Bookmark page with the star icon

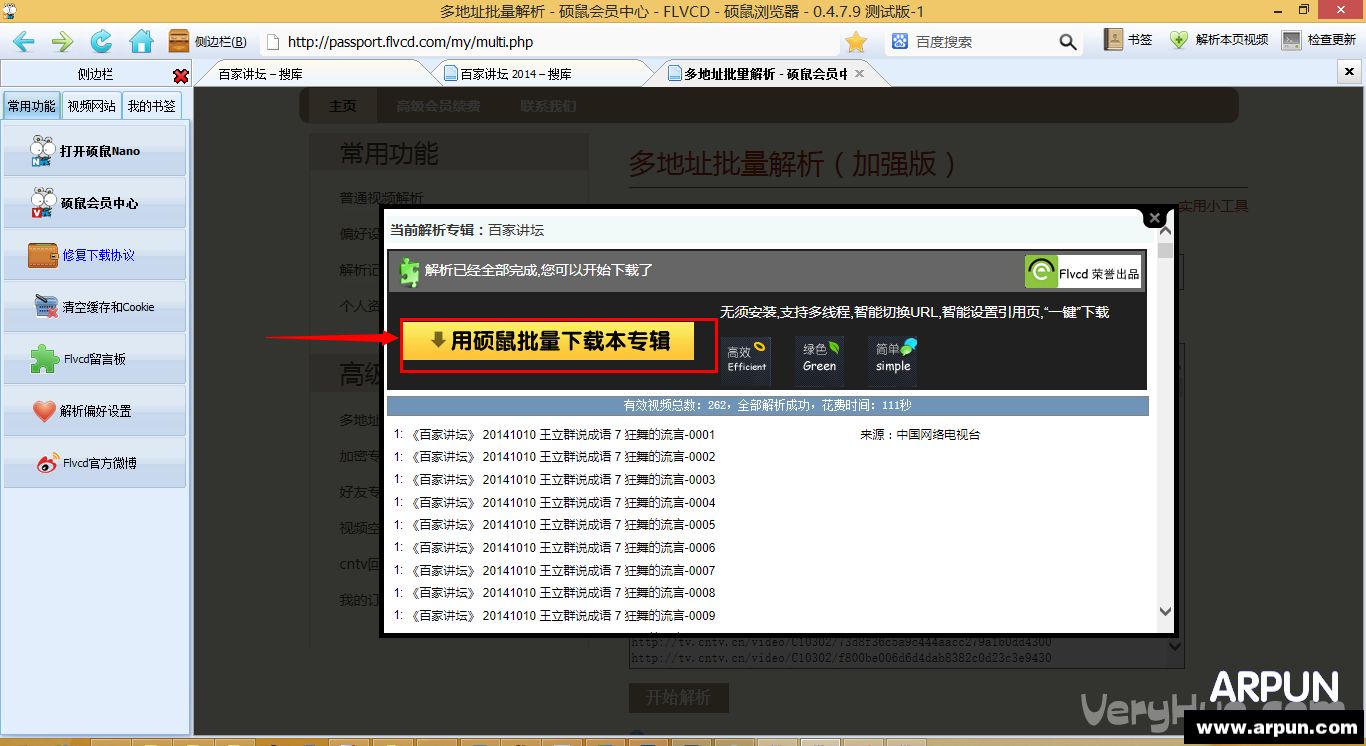[856, 41]
